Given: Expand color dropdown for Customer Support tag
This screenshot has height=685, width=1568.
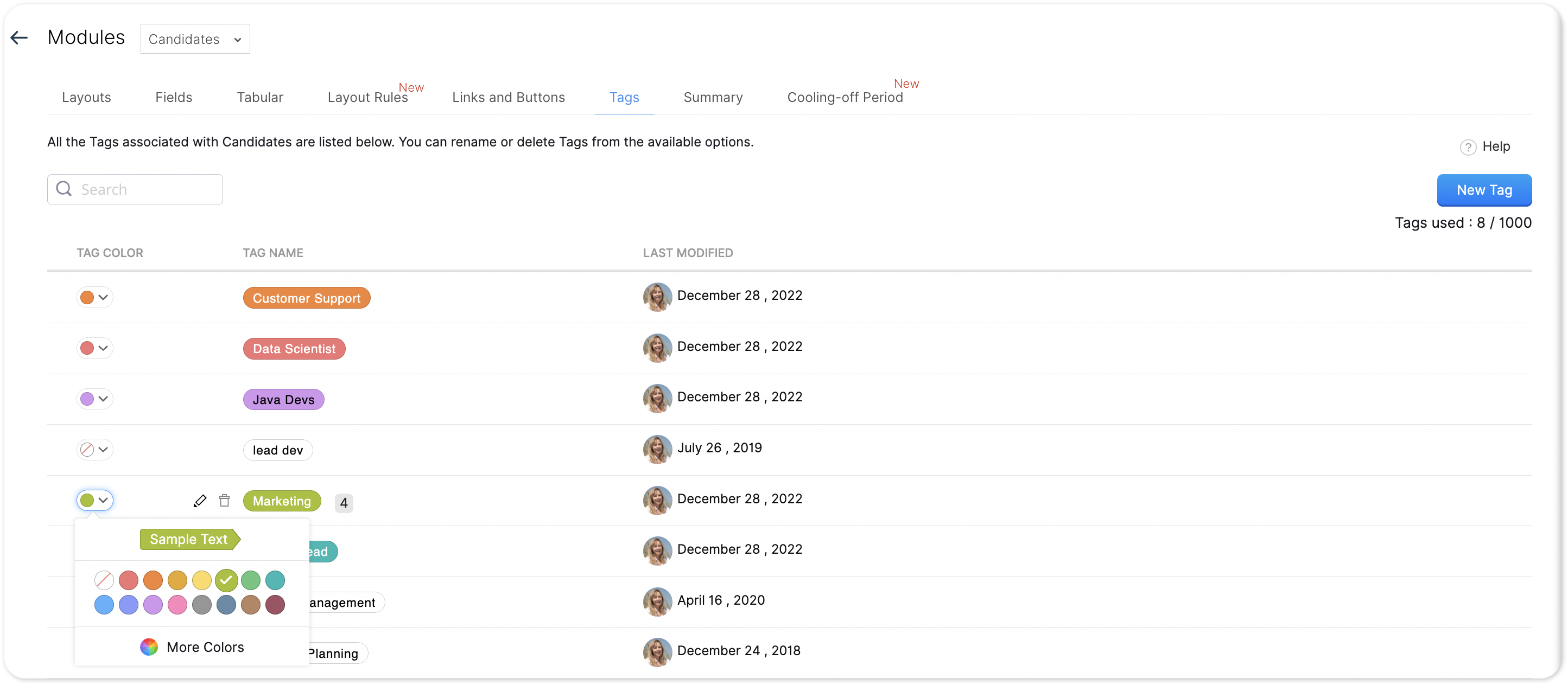Looking at the screenshot, I should click(95, 297).
